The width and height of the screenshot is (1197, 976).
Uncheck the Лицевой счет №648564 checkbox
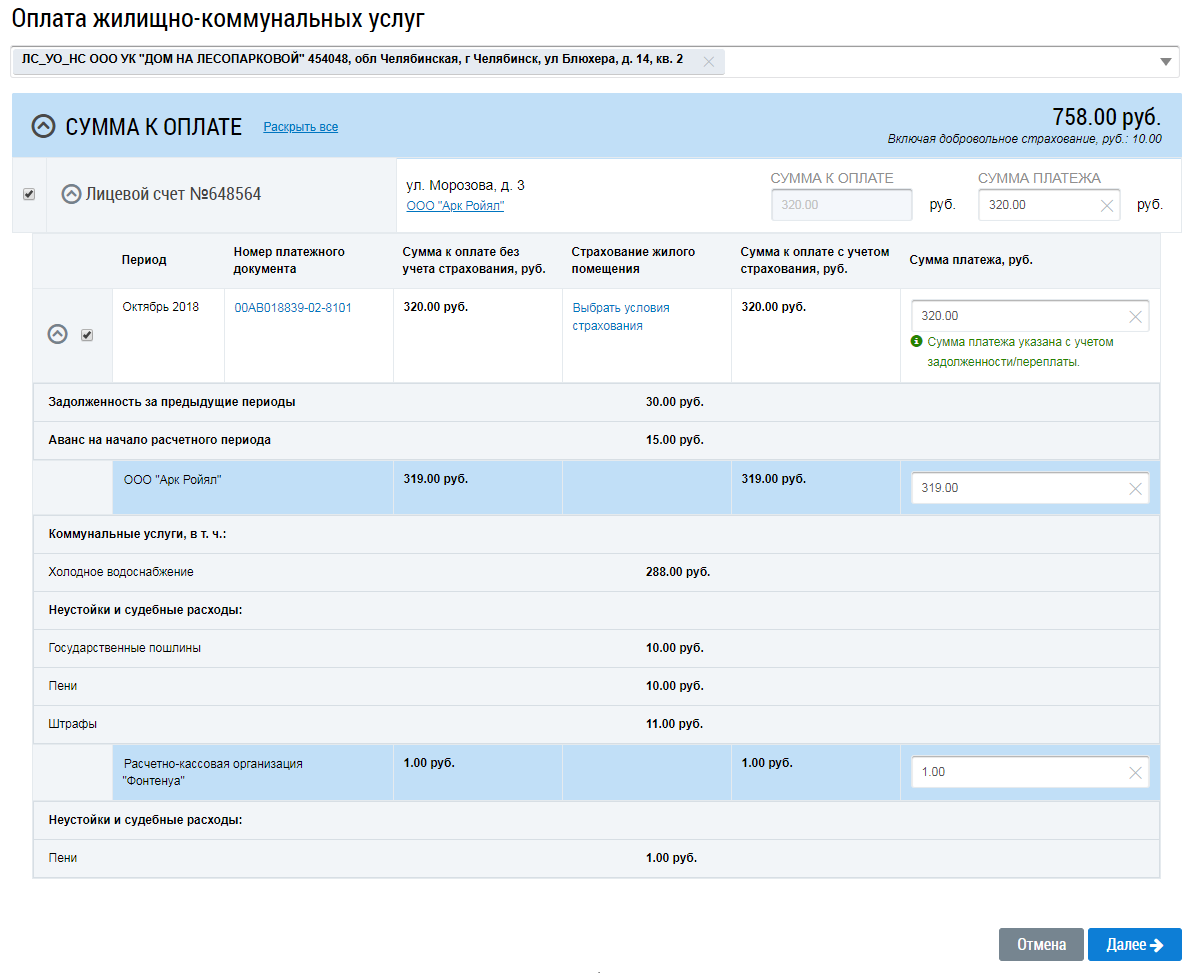click(x=29, y=194)
